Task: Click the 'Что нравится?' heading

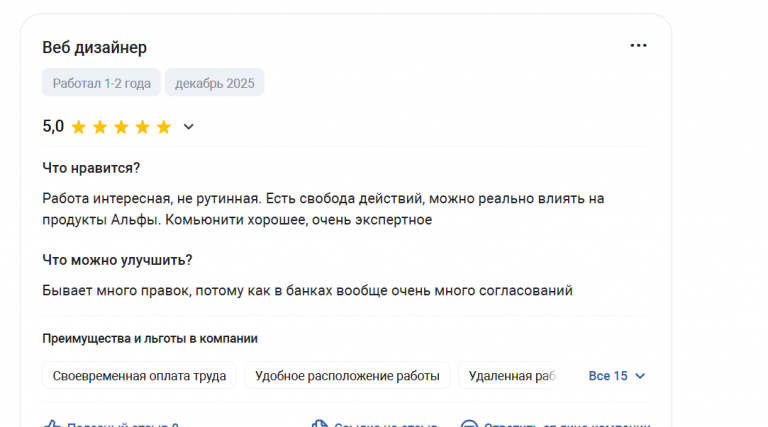Action: click(x=91, y=168)
